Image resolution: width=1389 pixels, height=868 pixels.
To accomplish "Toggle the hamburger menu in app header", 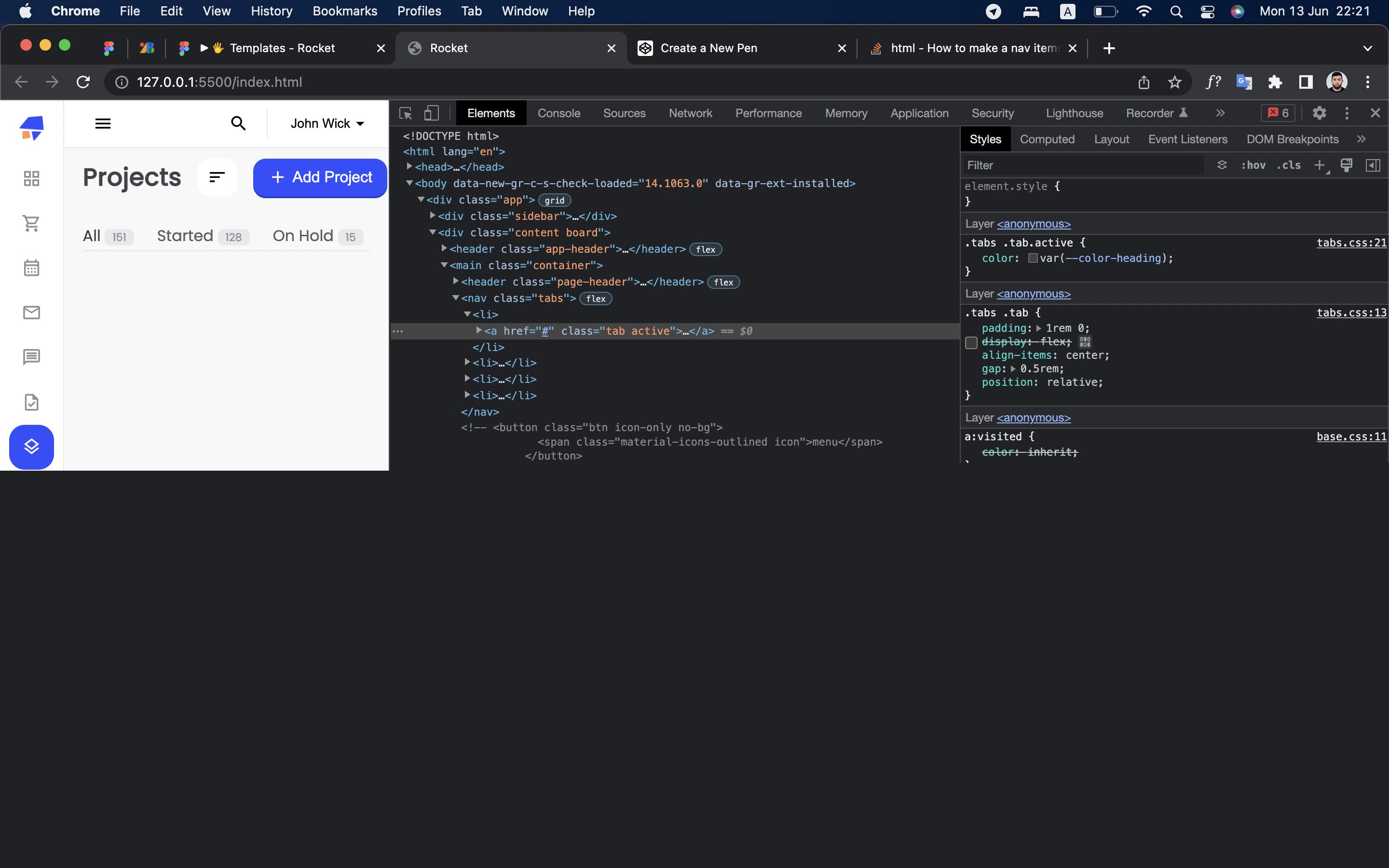I will (103, 123).
